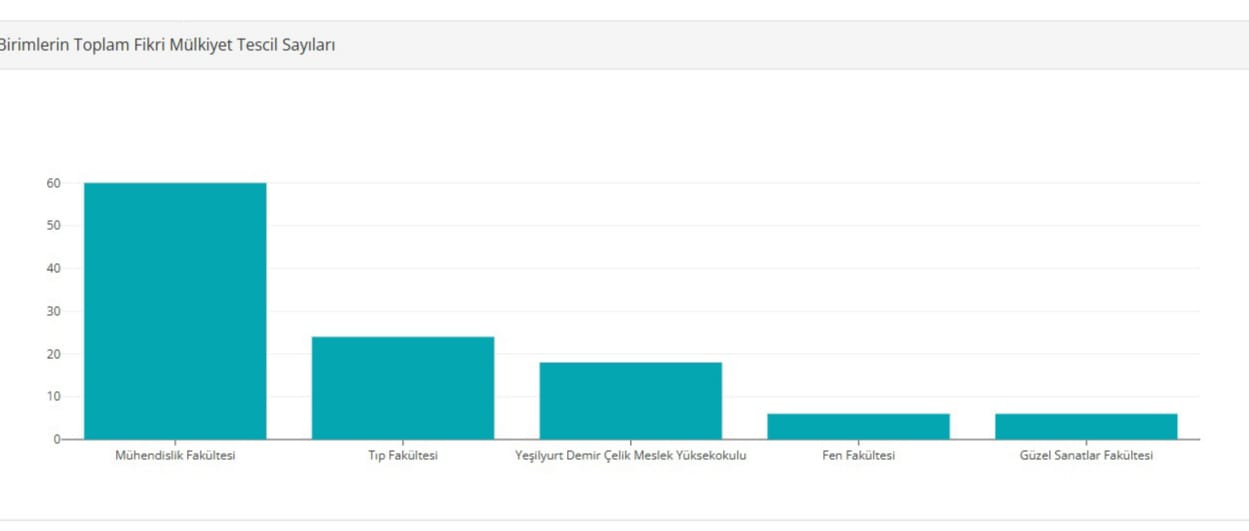Click the Fen Fakültesi axis label
The image size is (1249, 531).
(x=858, y=456)
